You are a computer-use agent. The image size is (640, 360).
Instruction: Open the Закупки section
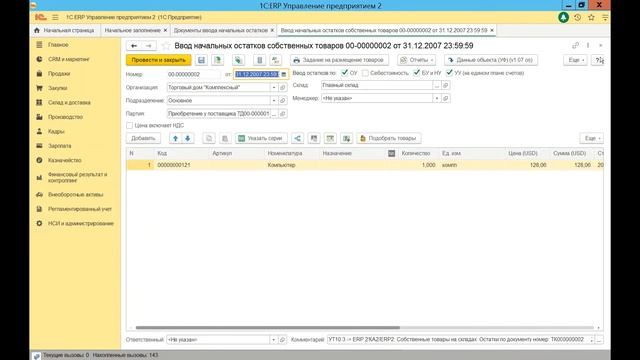pos(58,88)
